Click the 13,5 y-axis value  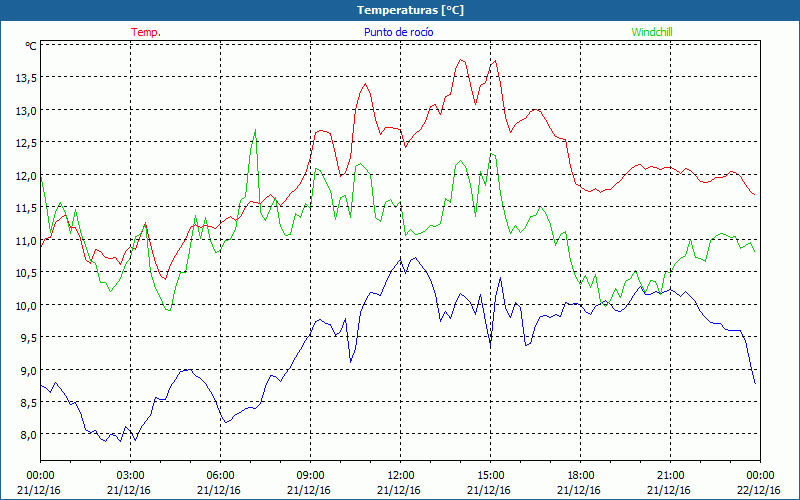pyautogui.click(x=26, y=78)
